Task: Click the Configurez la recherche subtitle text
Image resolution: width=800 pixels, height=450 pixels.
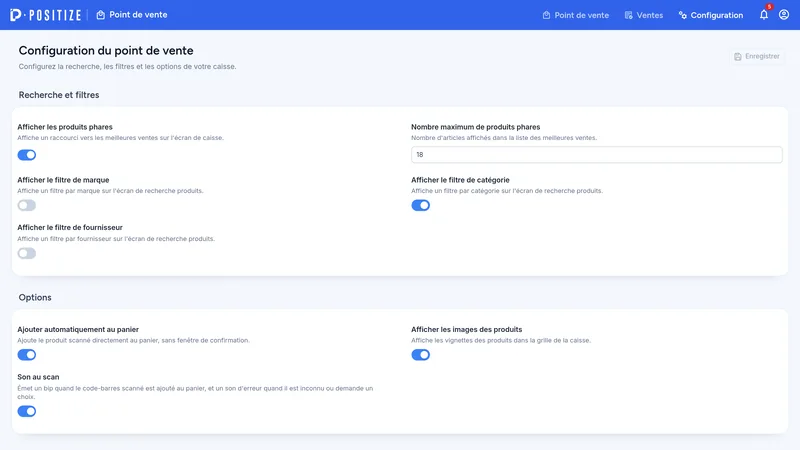Action: (x=128, y=66)
